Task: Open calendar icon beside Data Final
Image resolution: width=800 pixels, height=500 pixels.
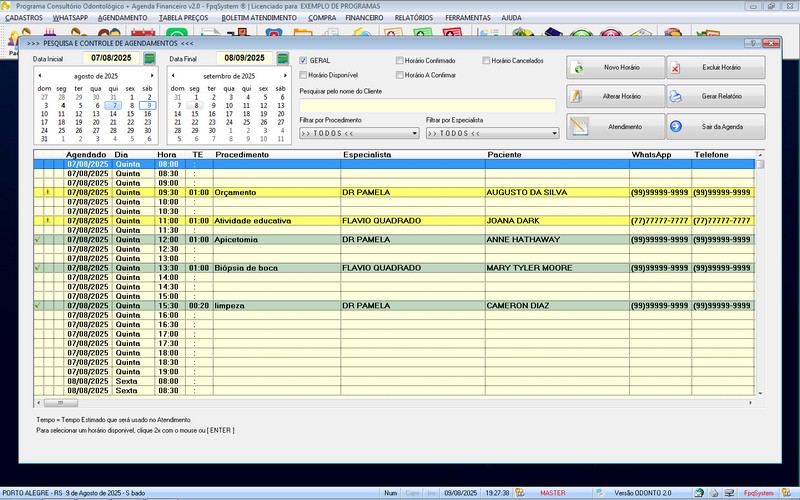Action: click(x=283, y=59)
